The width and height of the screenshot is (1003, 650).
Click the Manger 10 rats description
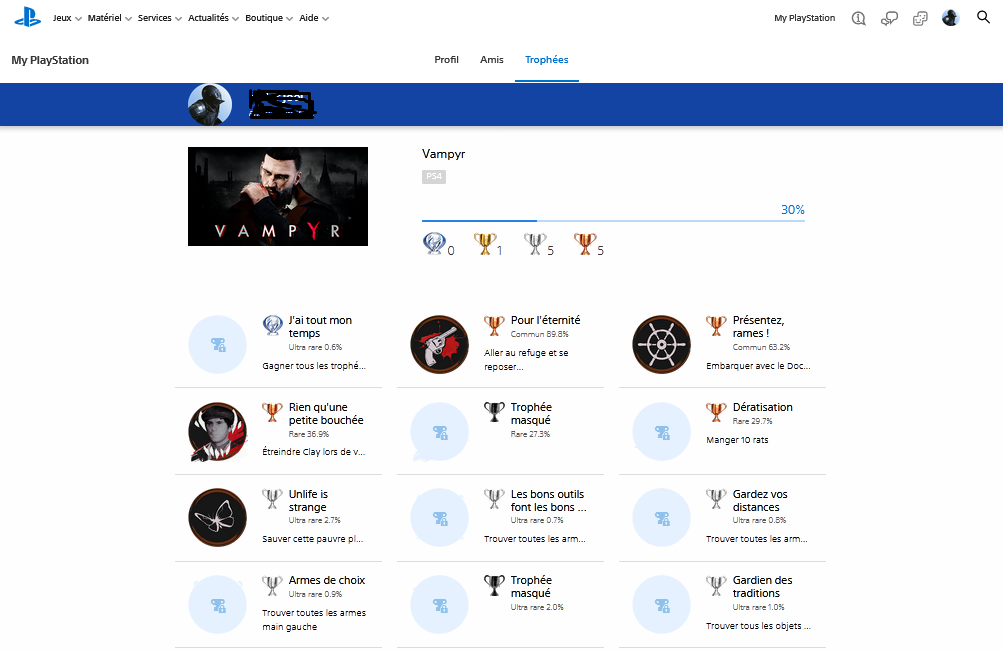pos(737,440)
